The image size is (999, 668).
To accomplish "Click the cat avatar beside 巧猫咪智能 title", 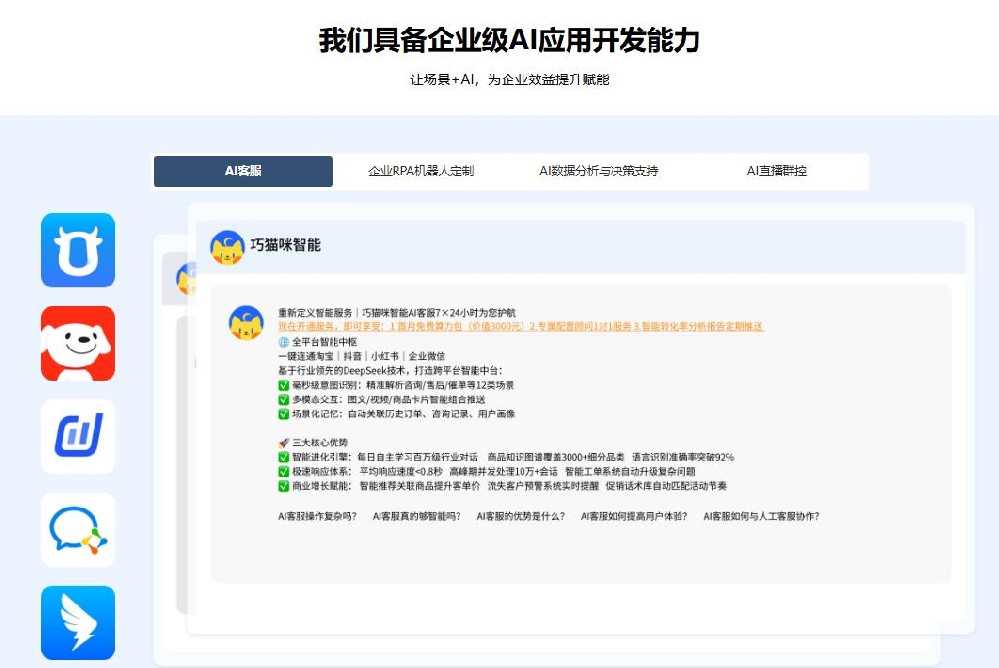I will click(x=227, y=247).
